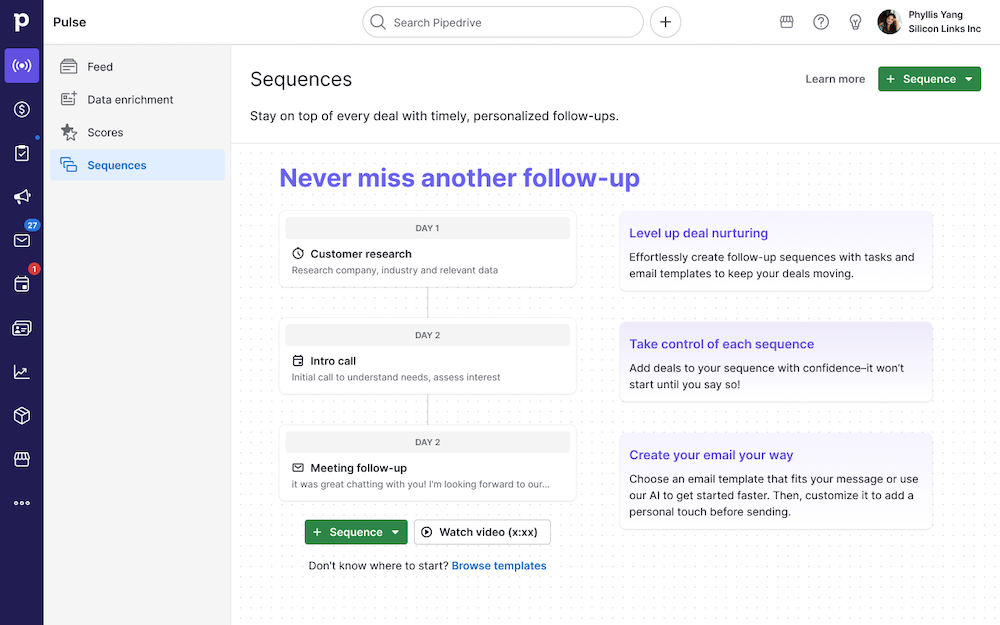
Task: Click the Take control of each sequence heading
Action: (x=721, y=344)
